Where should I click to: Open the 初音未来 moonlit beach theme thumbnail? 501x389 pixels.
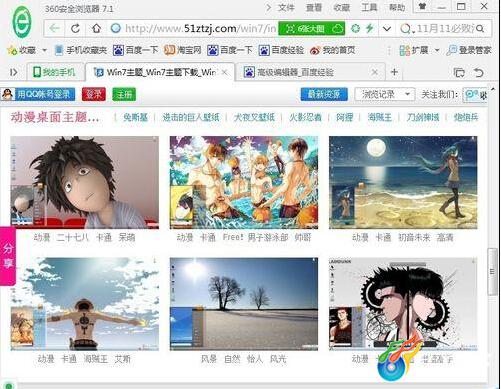[x=403, y=182]
